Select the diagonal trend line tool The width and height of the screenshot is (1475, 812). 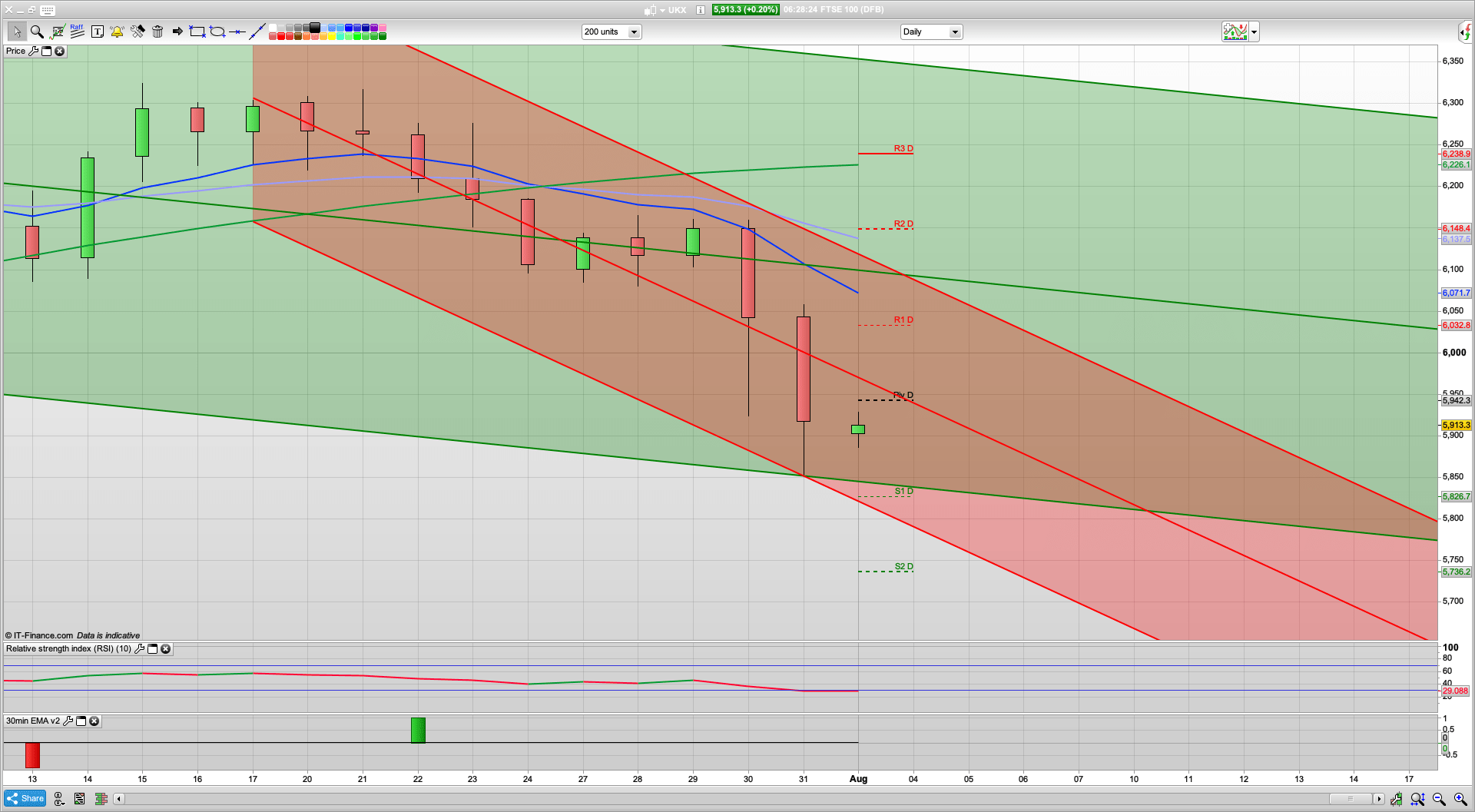(257, 31)
